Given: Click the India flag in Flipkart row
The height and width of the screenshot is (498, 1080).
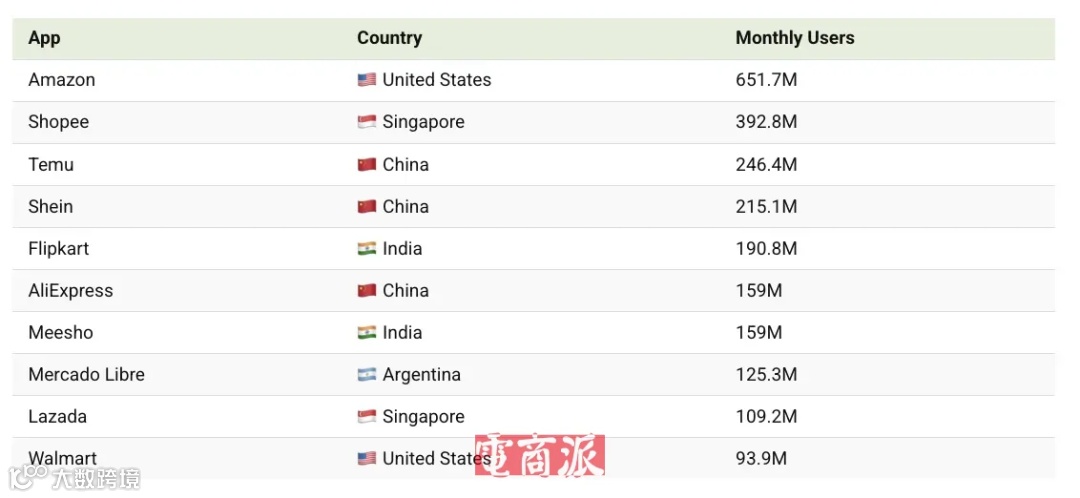Looking at the screenshot, I should click(366, 249).
